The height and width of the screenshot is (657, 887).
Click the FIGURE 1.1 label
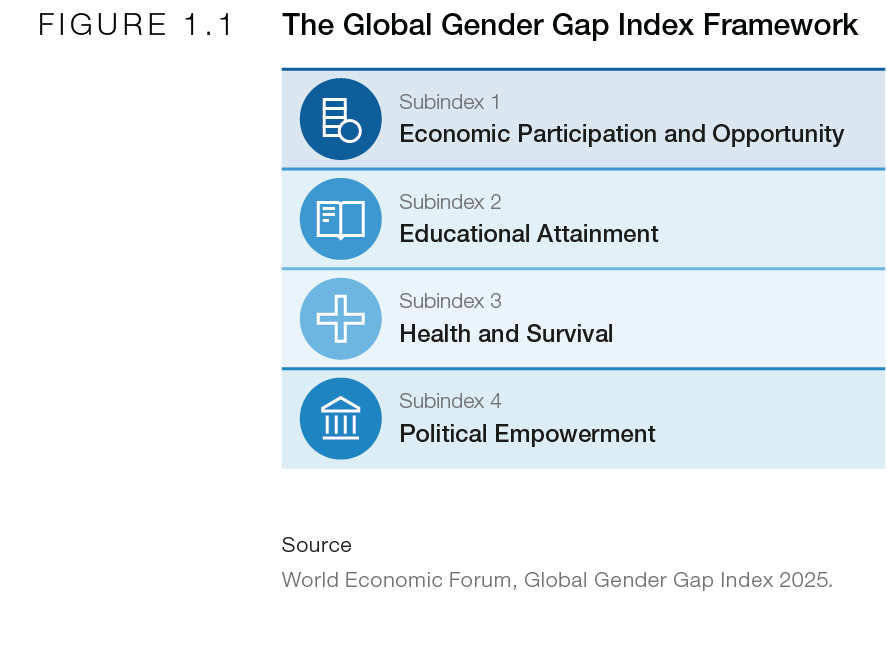point(135,25)
